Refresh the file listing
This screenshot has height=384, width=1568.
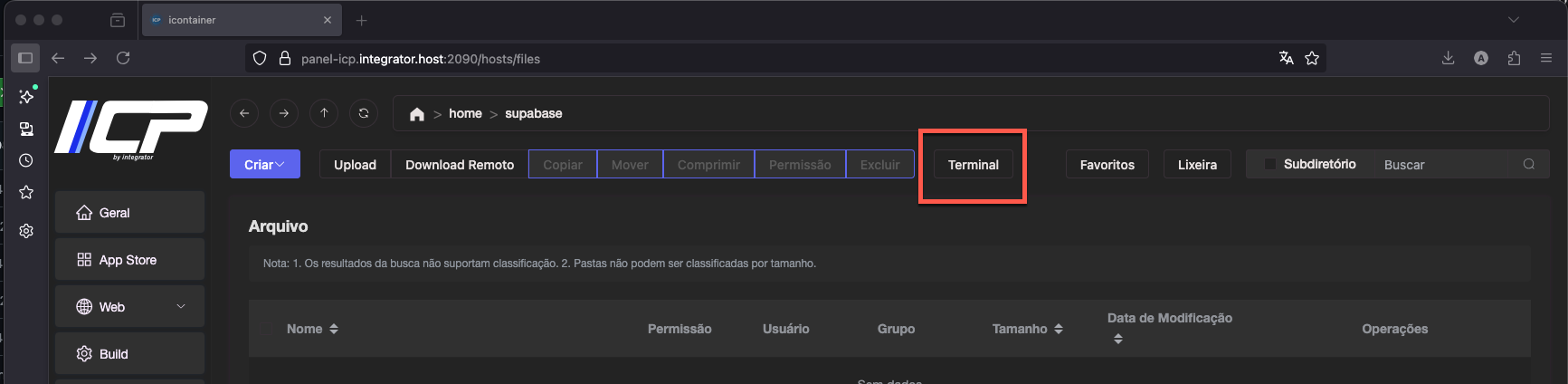click(364, 113)
